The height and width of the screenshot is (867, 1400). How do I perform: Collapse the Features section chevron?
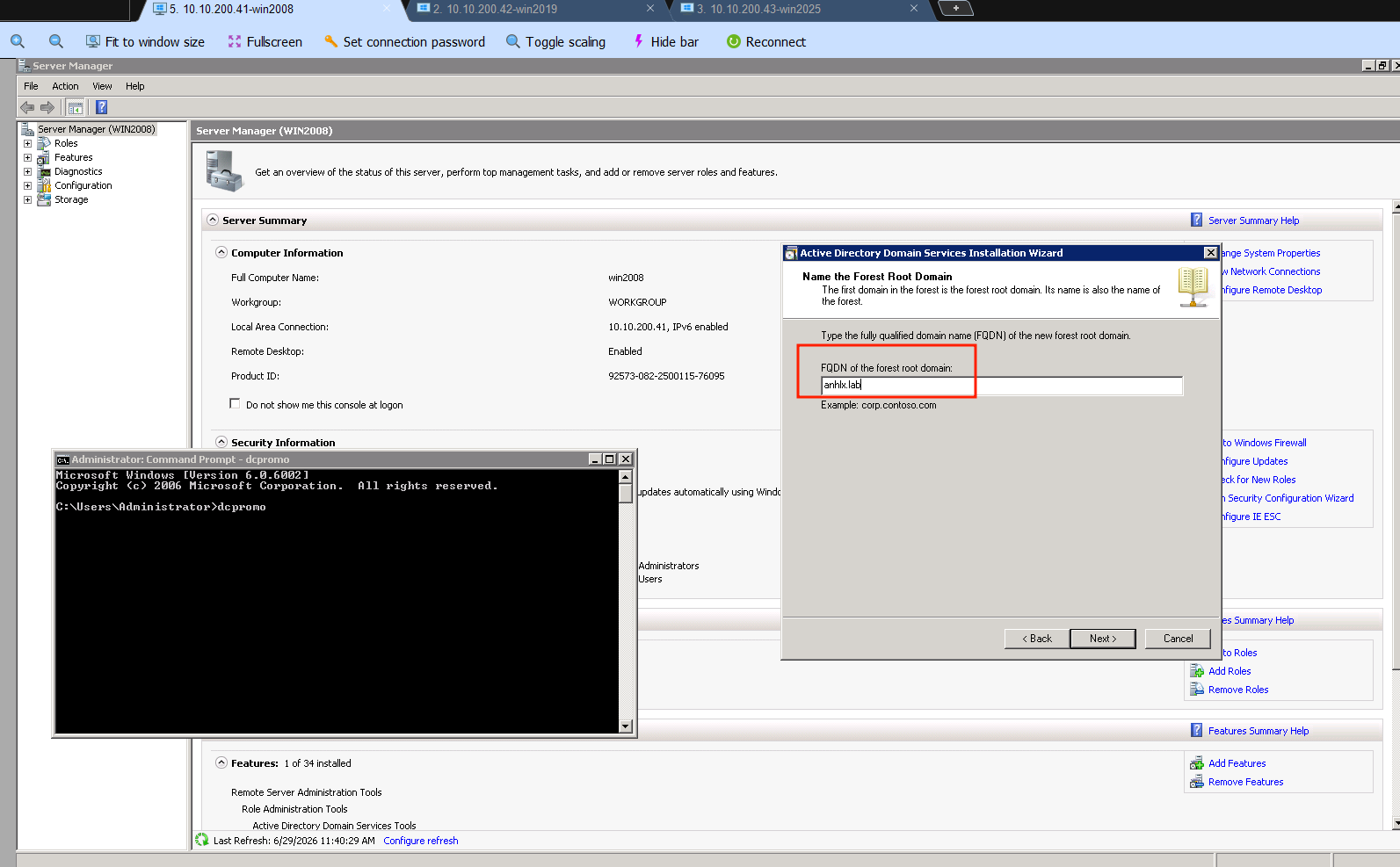(x=221, y=762)
